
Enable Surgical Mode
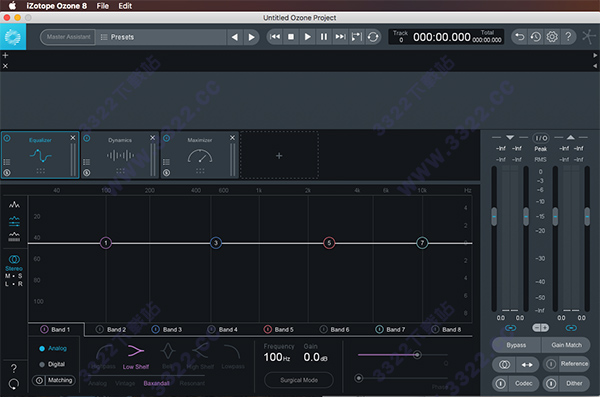coord(299,380)
